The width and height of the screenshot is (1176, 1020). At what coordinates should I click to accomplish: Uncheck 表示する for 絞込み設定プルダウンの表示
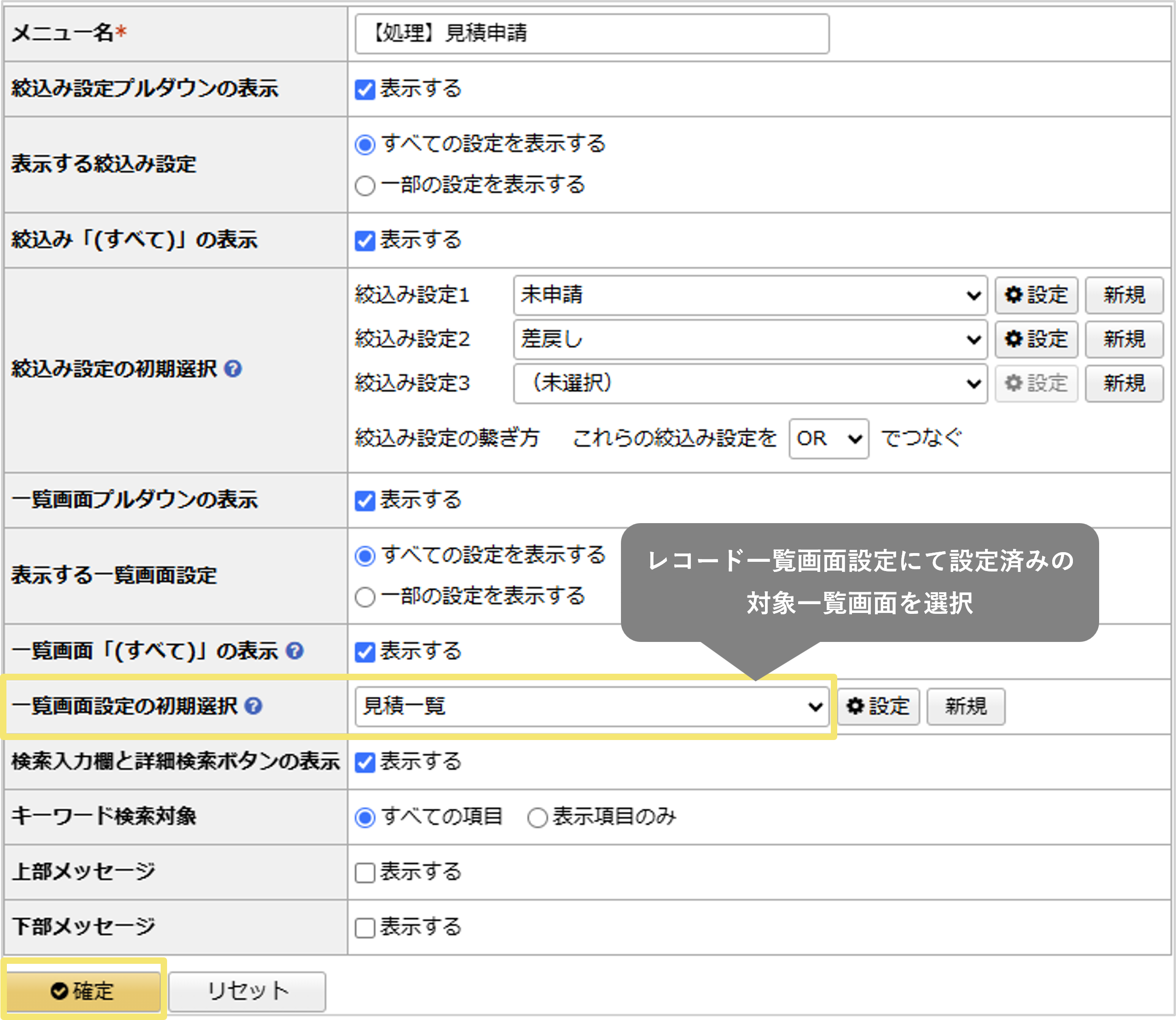click(x=365, y=89)
